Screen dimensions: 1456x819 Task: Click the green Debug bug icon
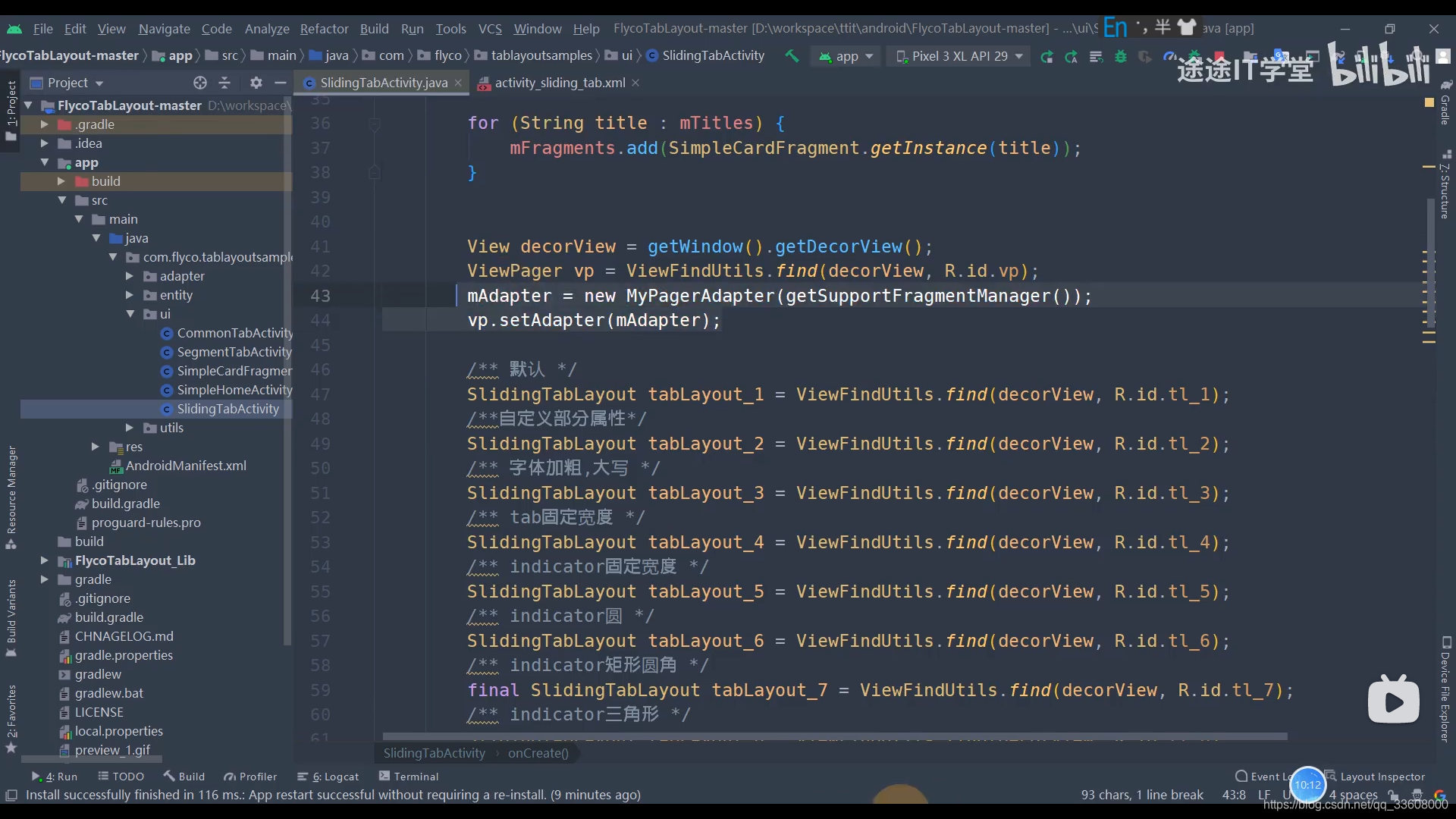coord(1120,57)
